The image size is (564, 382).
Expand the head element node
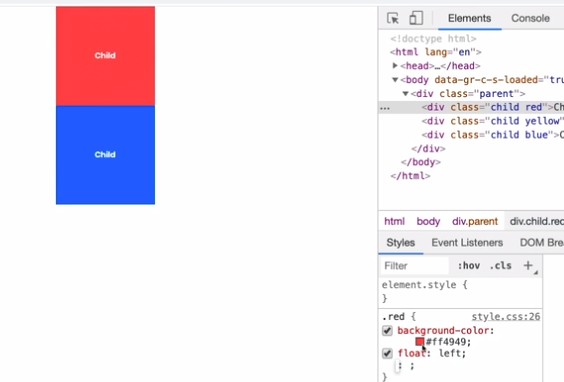tap(395, 65)
